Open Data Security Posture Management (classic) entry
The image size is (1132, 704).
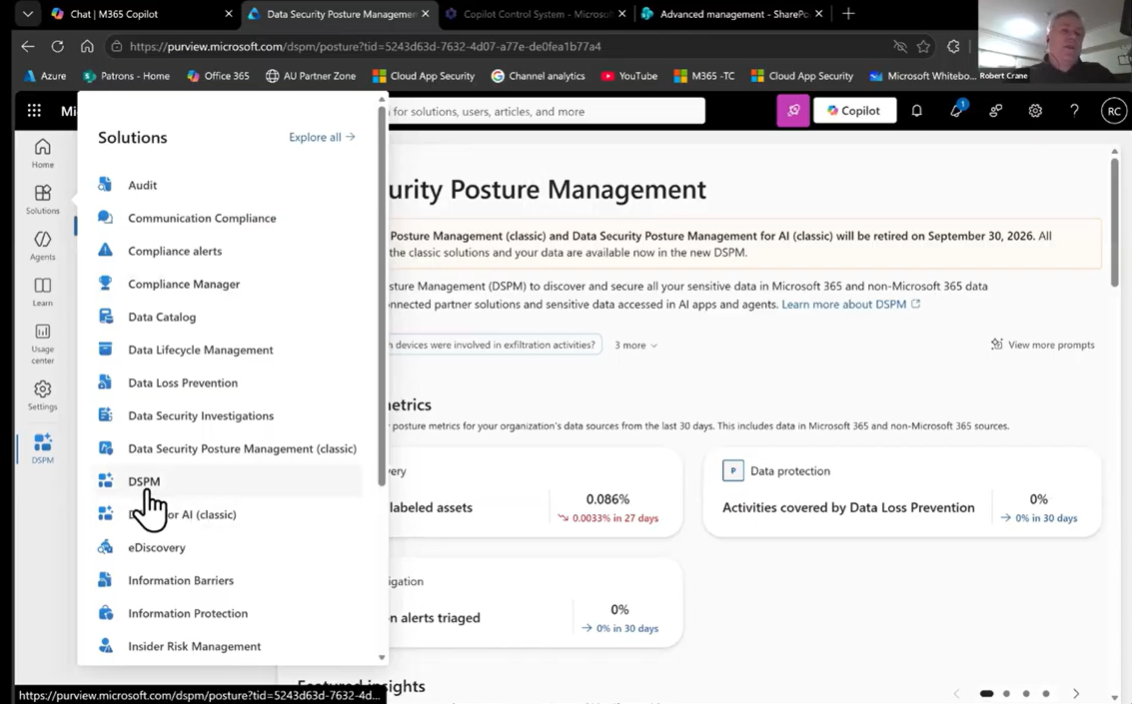pos(228,448)
